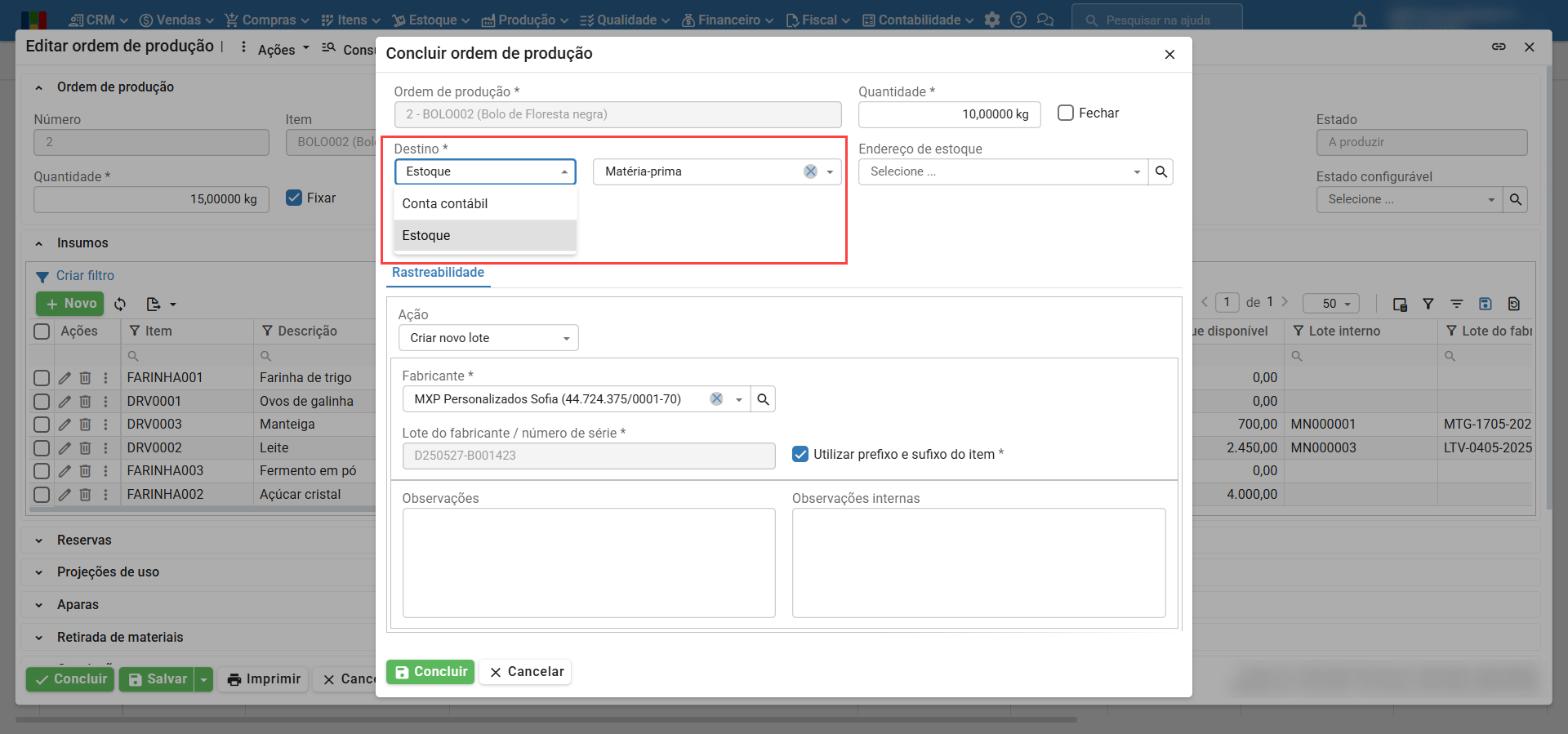
Task: Open the Ação dropdown Criar novo lote
Action: coord(488,338)
